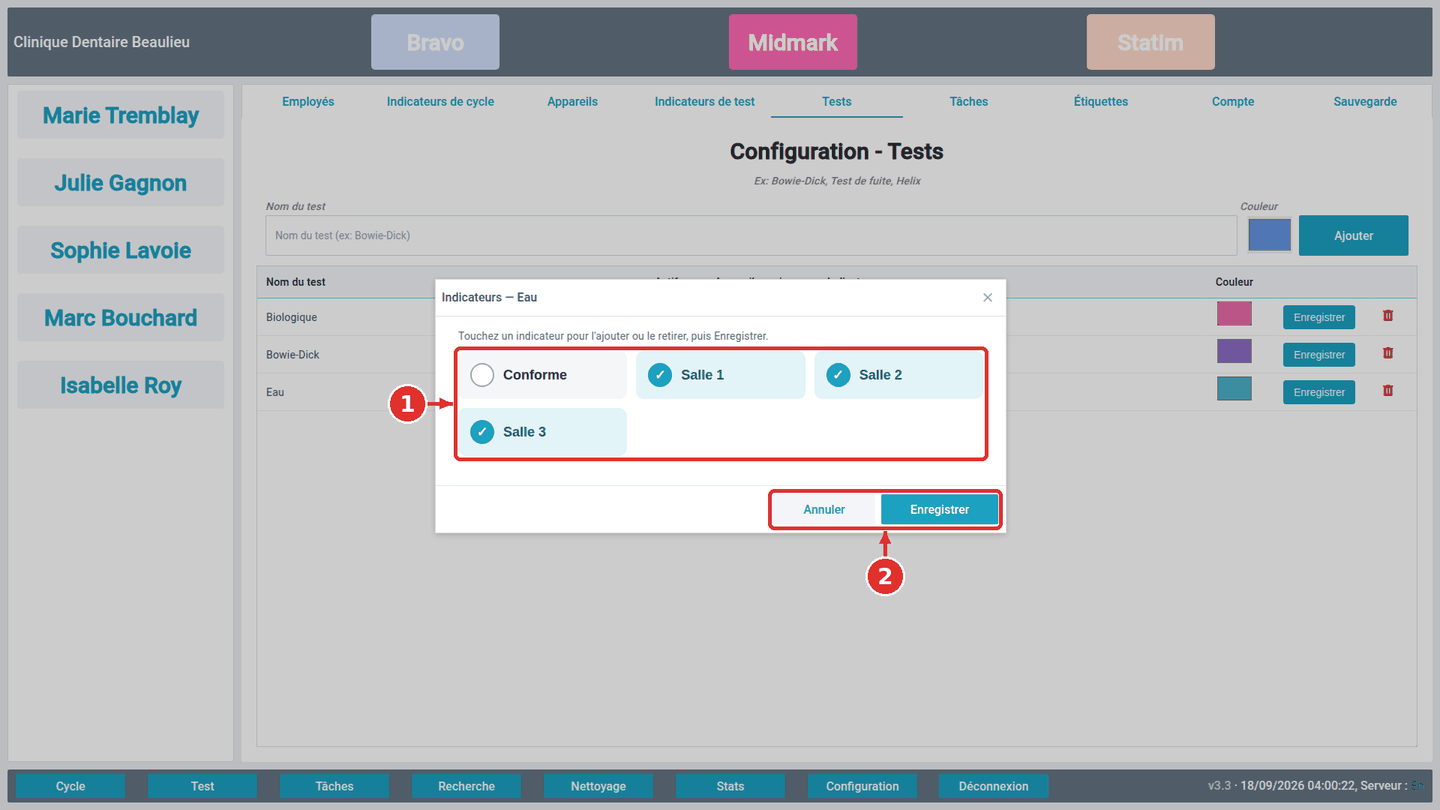
Task: Uncheck the Salle 2 indicator
Action: 898,375
